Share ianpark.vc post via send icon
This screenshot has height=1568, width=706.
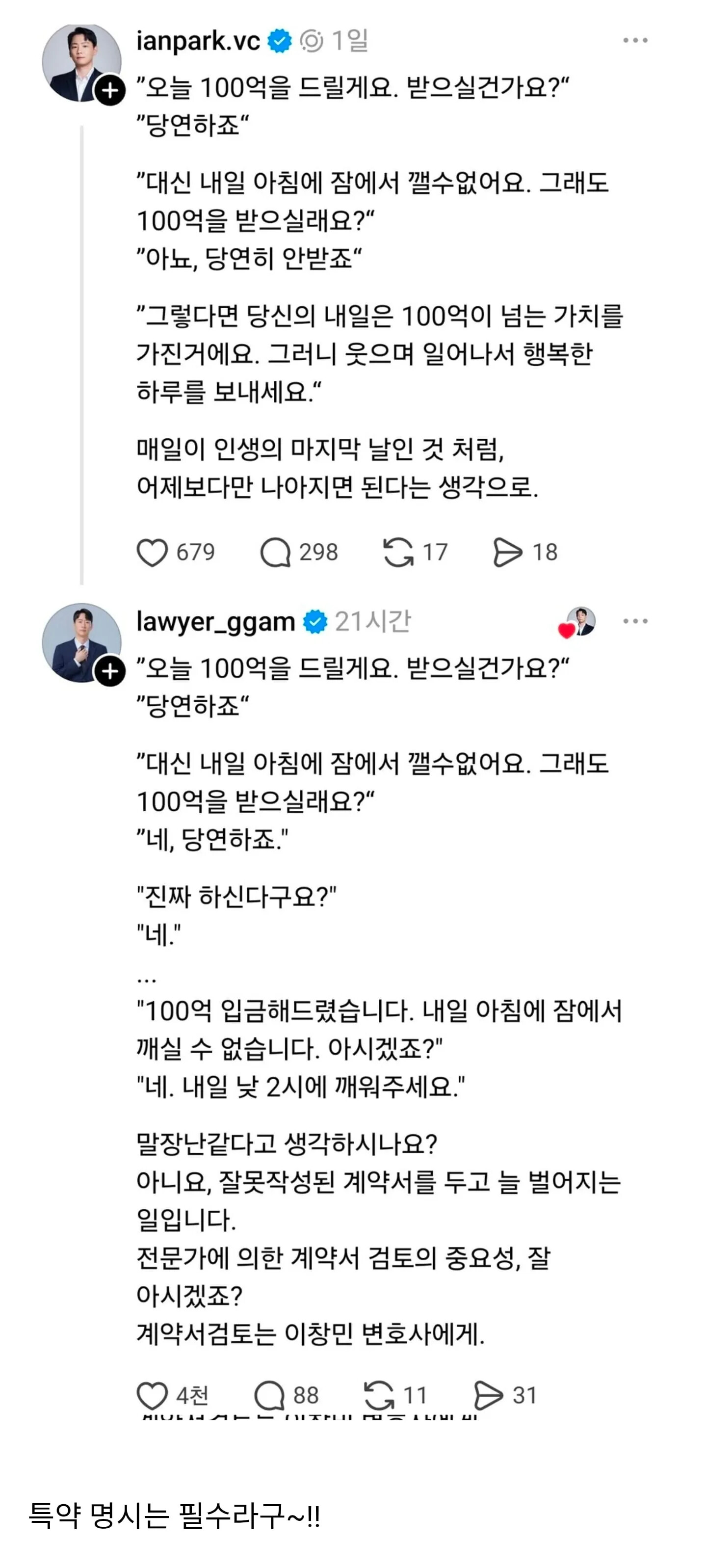tap(508, 553)
